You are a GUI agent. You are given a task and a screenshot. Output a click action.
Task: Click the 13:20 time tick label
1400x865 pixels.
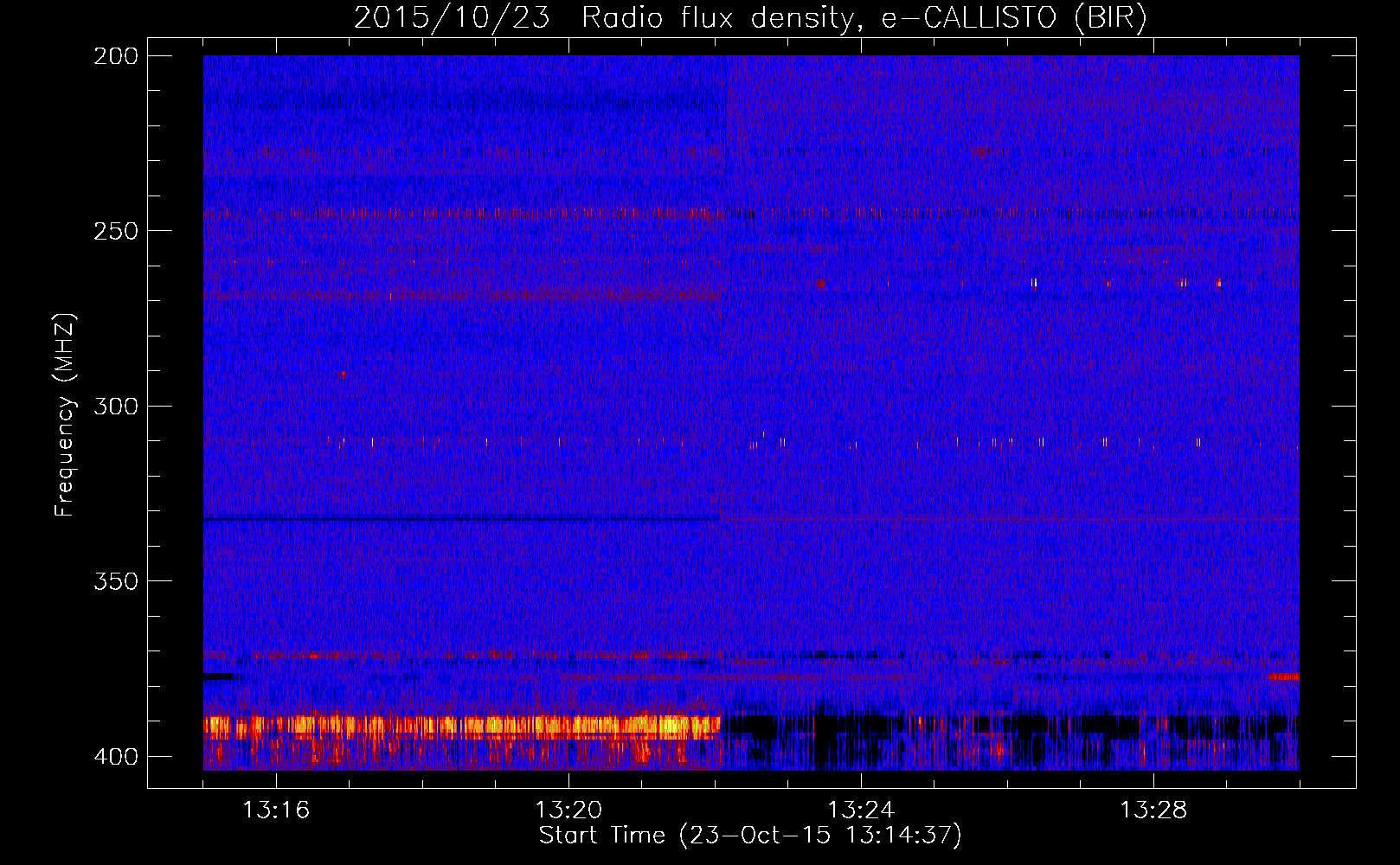(568, 811)
